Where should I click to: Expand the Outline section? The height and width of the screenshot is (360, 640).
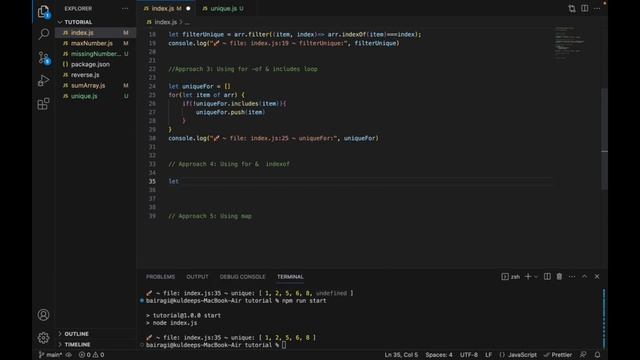[x=96, y=334]
